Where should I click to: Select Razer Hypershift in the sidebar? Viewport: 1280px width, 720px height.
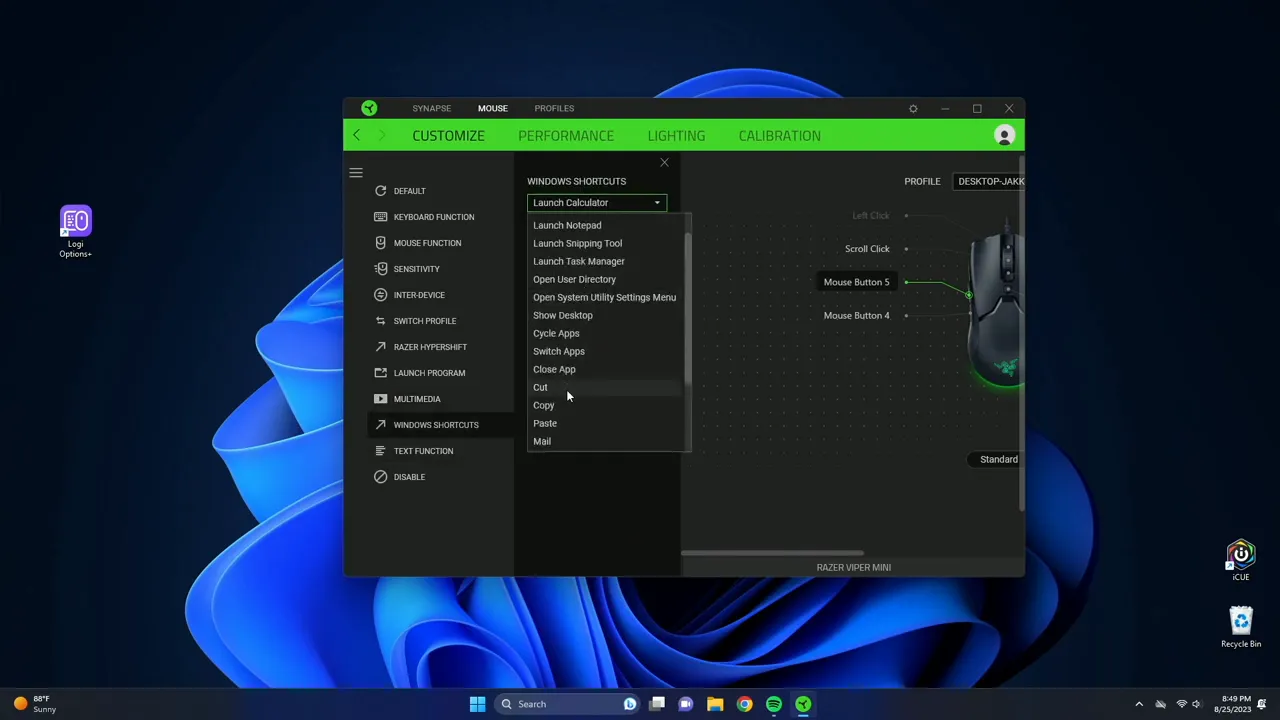430,346
